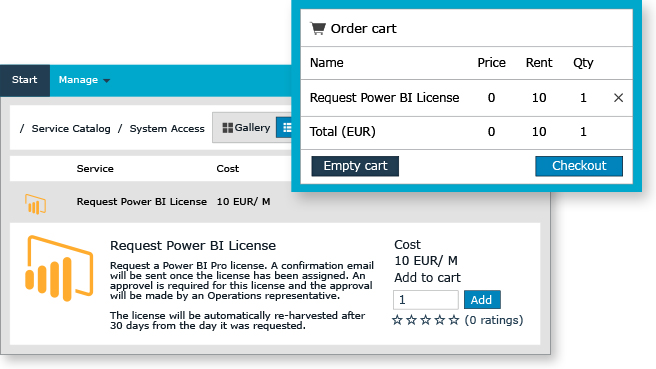Click the Total (EUR) row label
656x369 pixels.
(x=343, y=132)
